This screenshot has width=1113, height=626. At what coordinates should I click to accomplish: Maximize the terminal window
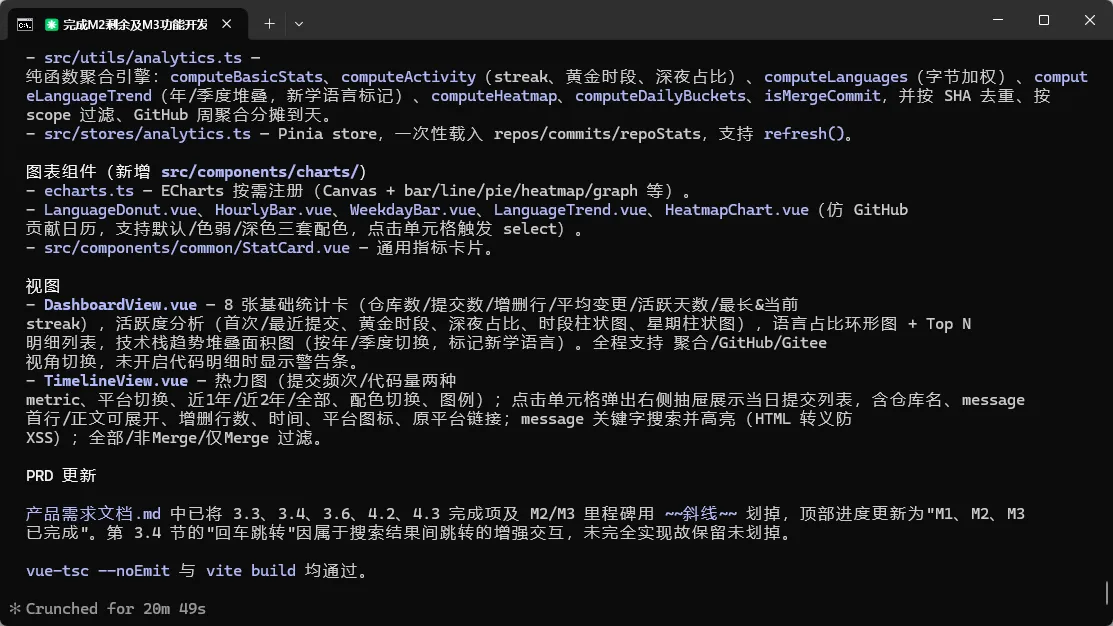point(1043,20)
